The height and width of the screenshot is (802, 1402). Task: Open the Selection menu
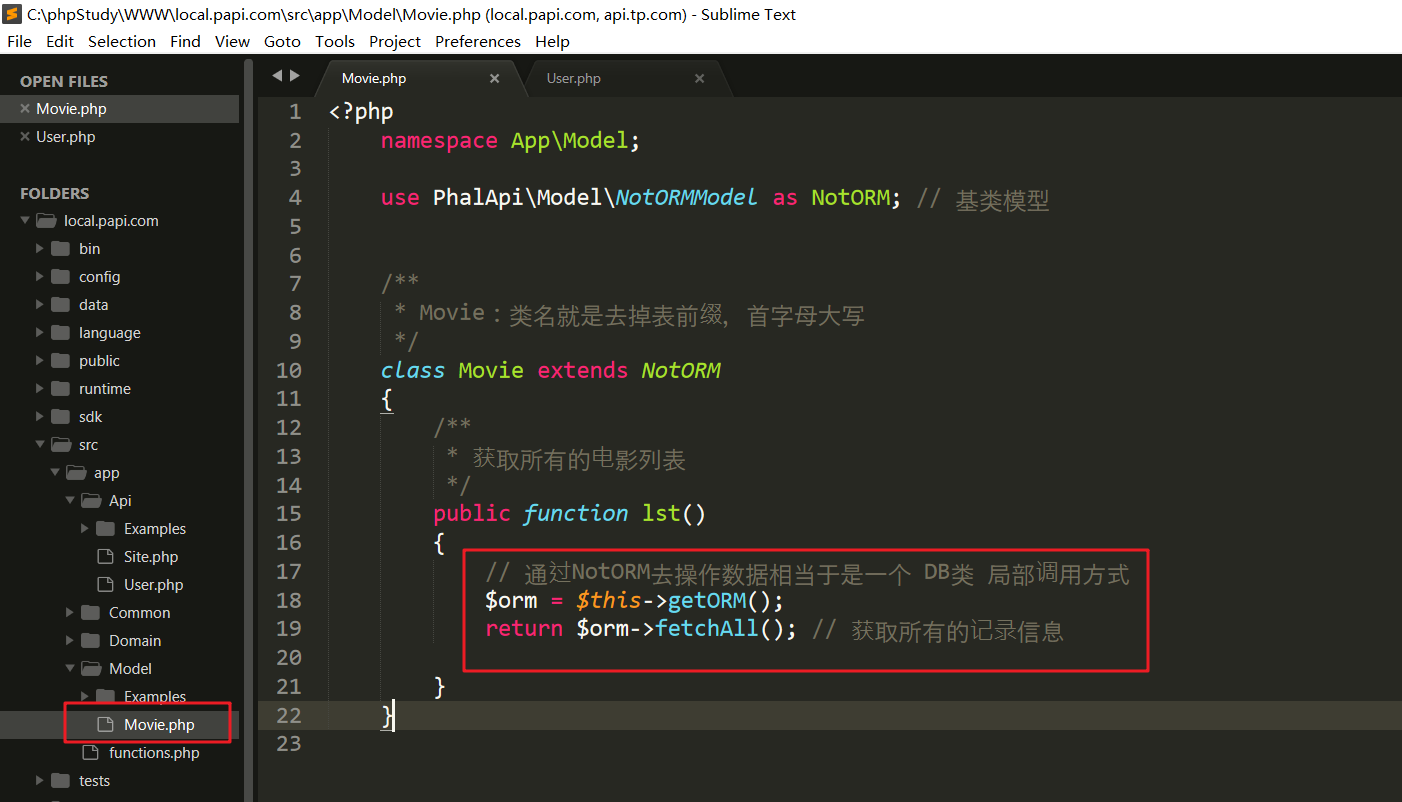point(122,41)
